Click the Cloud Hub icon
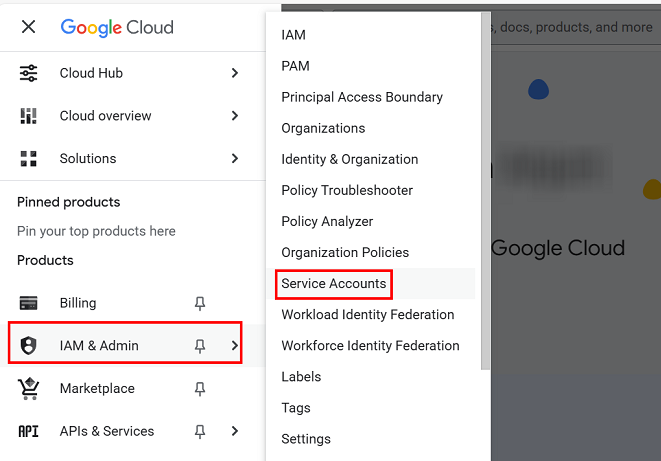Viewport: 661px width, 461px height. (29, 73)
